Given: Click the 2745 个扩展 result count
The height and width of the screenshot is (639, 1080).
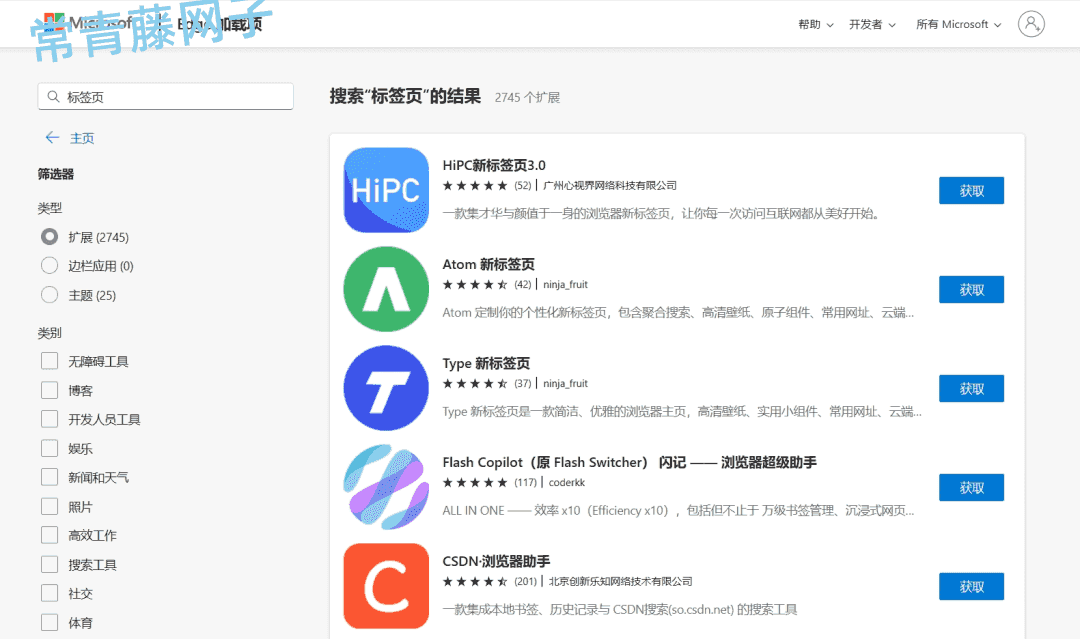Looking at the screenshot, I should (527, 98).
